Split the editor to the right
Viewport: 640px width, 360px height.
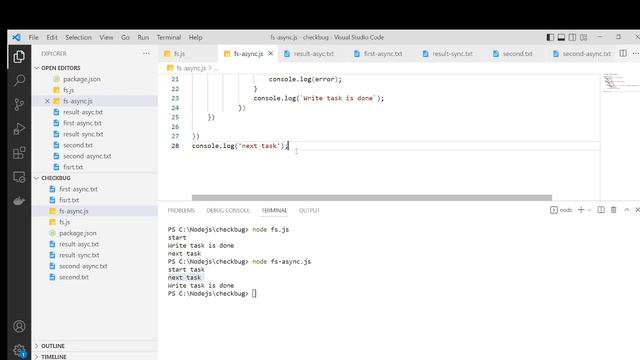[x=623, y=53]
